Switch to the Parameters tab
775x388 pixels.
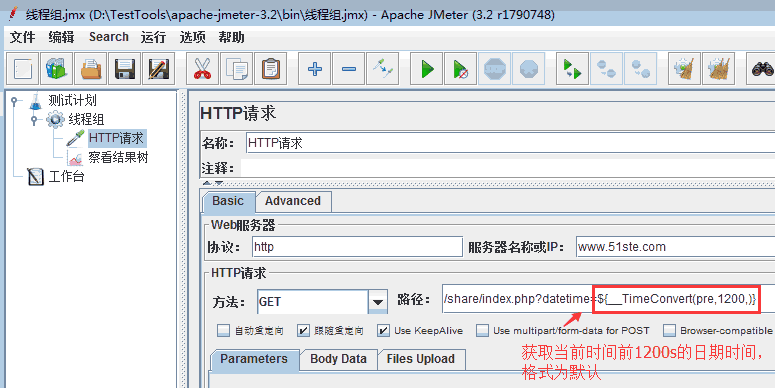[254, 359]
